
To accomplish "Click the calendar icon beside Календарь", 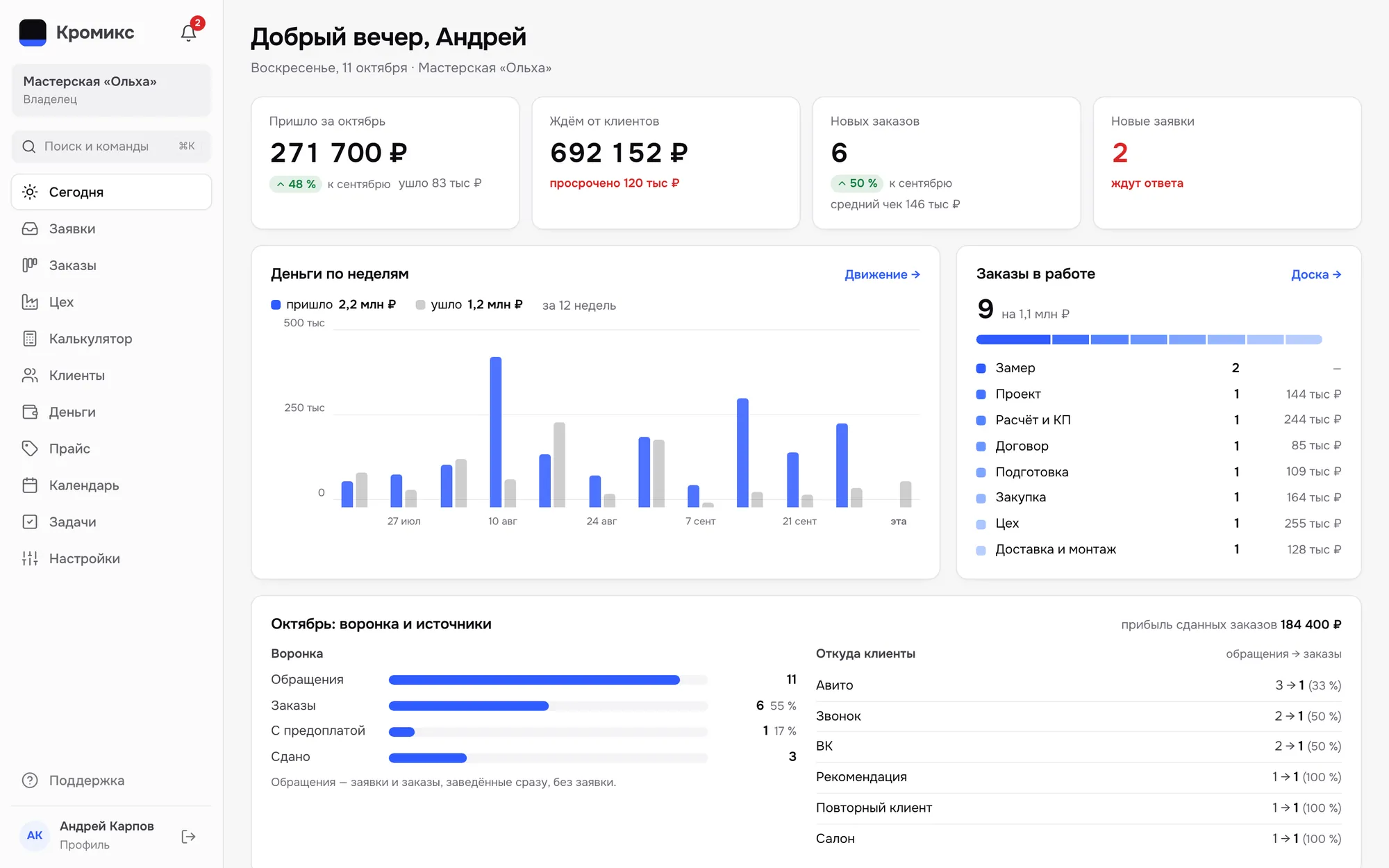I will tap(30, 485).
